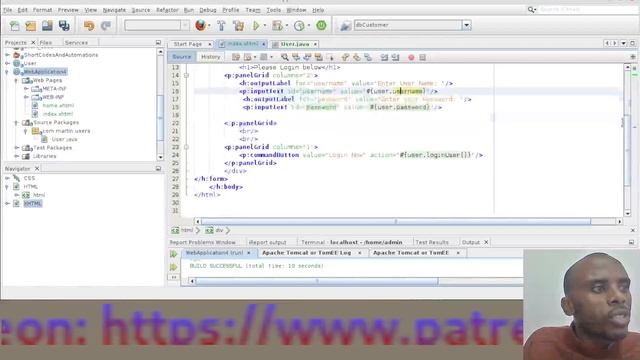Viewport: 640px width, 360px height.
Task: Toggle code fold marker at line 23
Action: pos(186,147)
